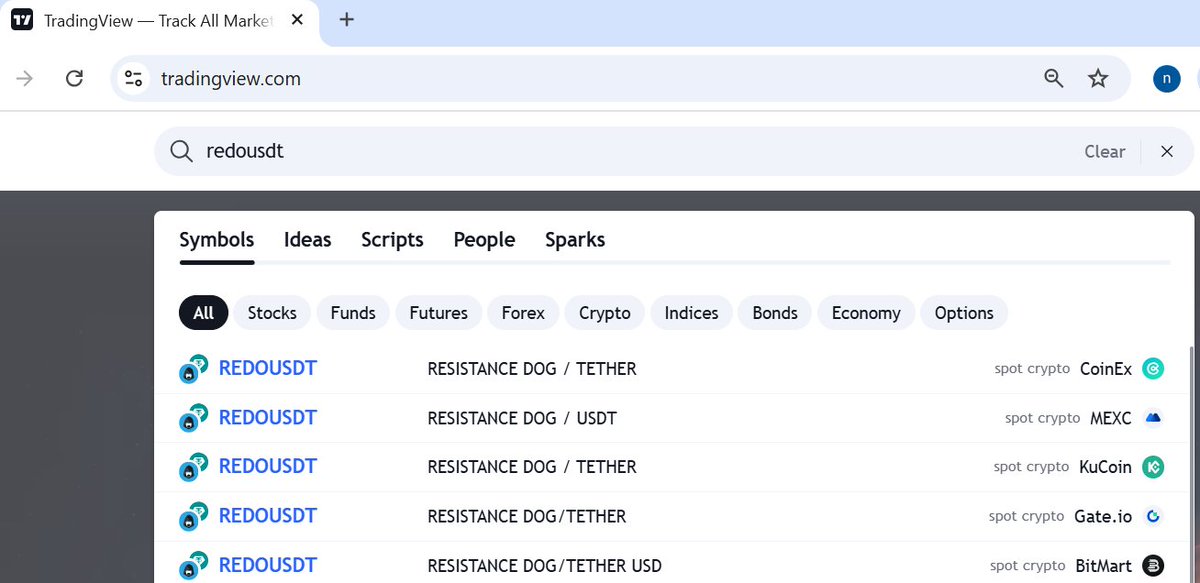Open a new browser tab
Screen dimensions: 1200x583
[346, 20]
